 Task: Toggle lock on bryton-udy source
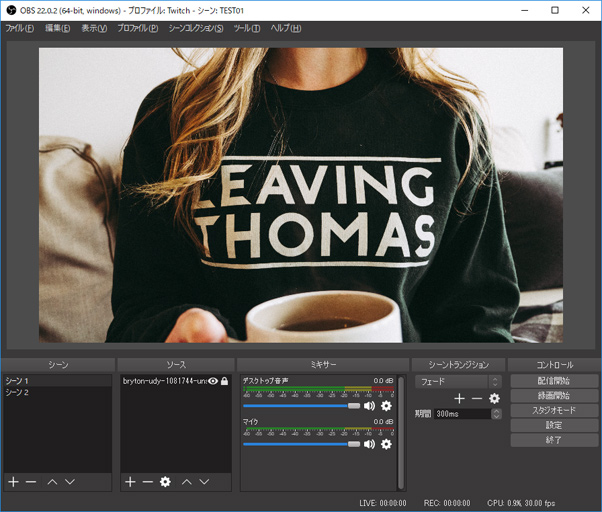[225, 381]
